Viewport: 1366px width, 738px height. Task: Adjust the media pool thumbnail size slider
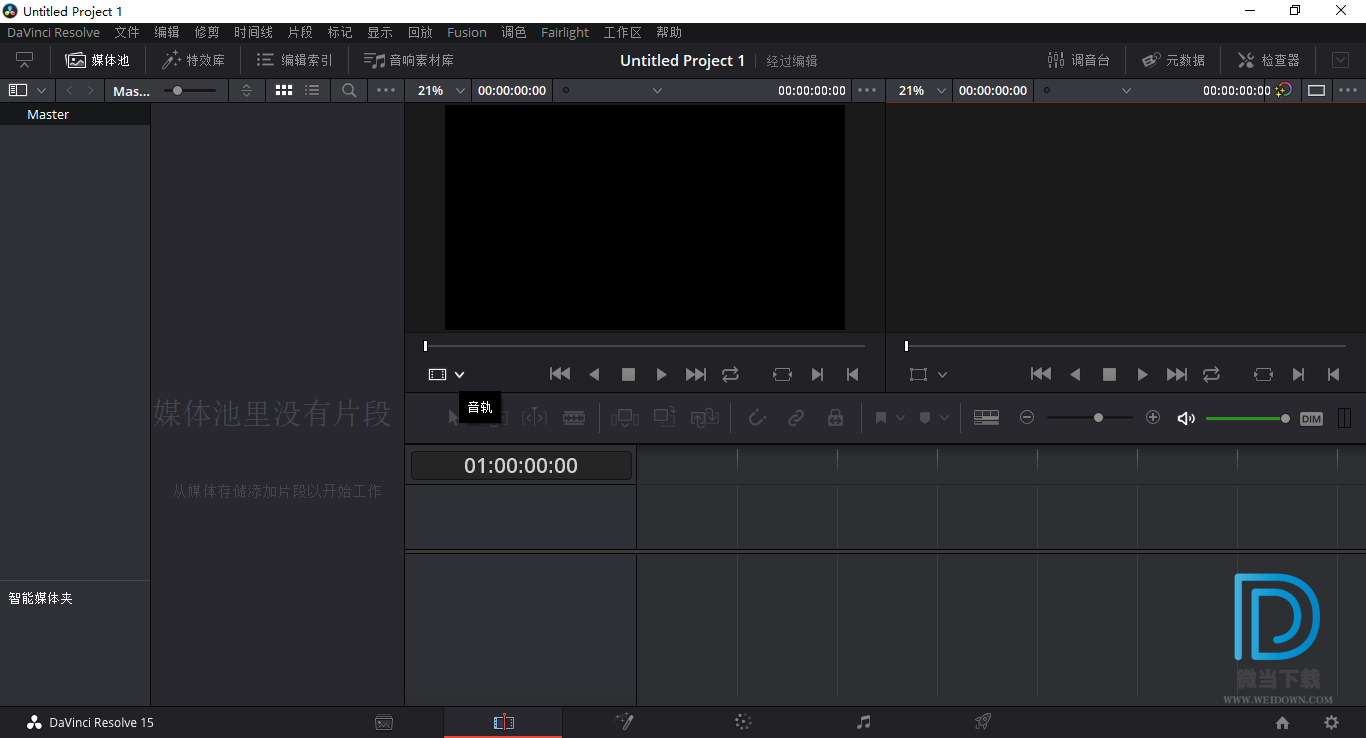coord(190,90)
